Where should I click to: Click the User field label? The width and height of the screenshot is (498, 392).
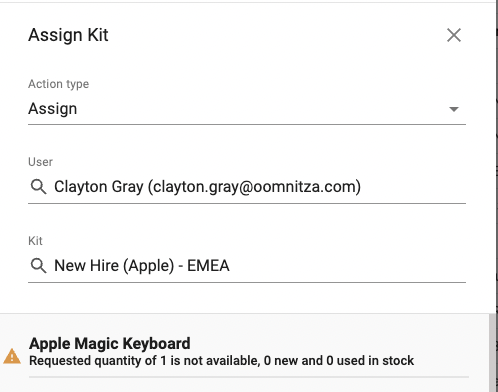tap(40, 162)
